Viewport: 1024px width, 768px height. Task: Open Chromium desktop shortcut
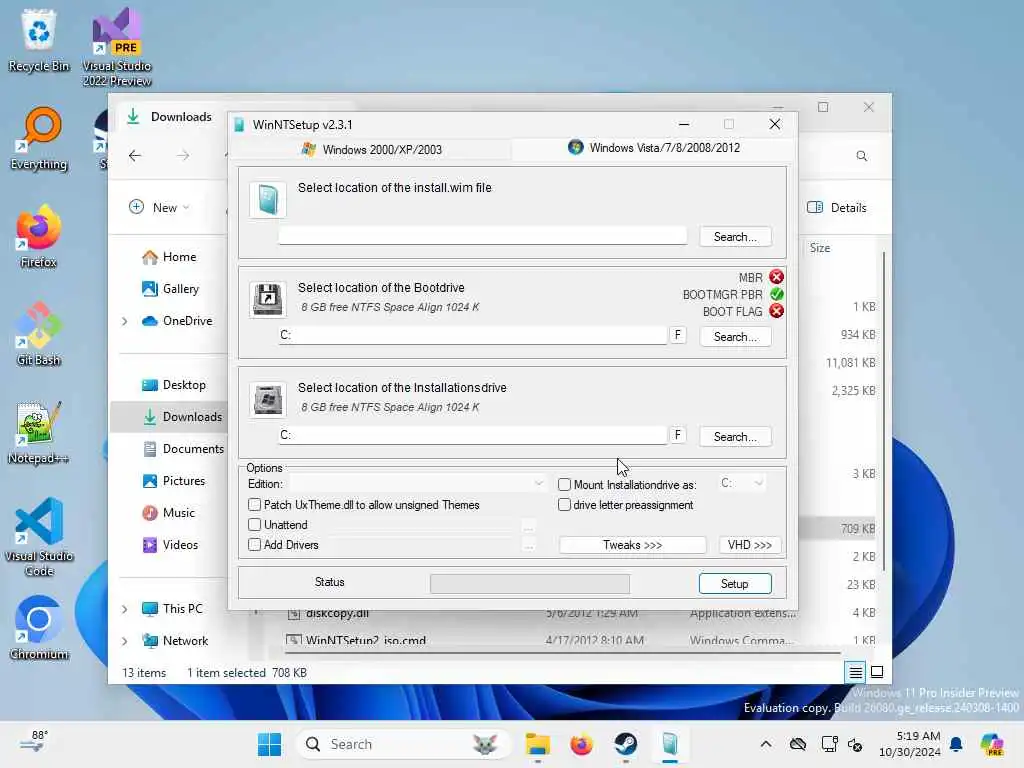coord(39,628)
